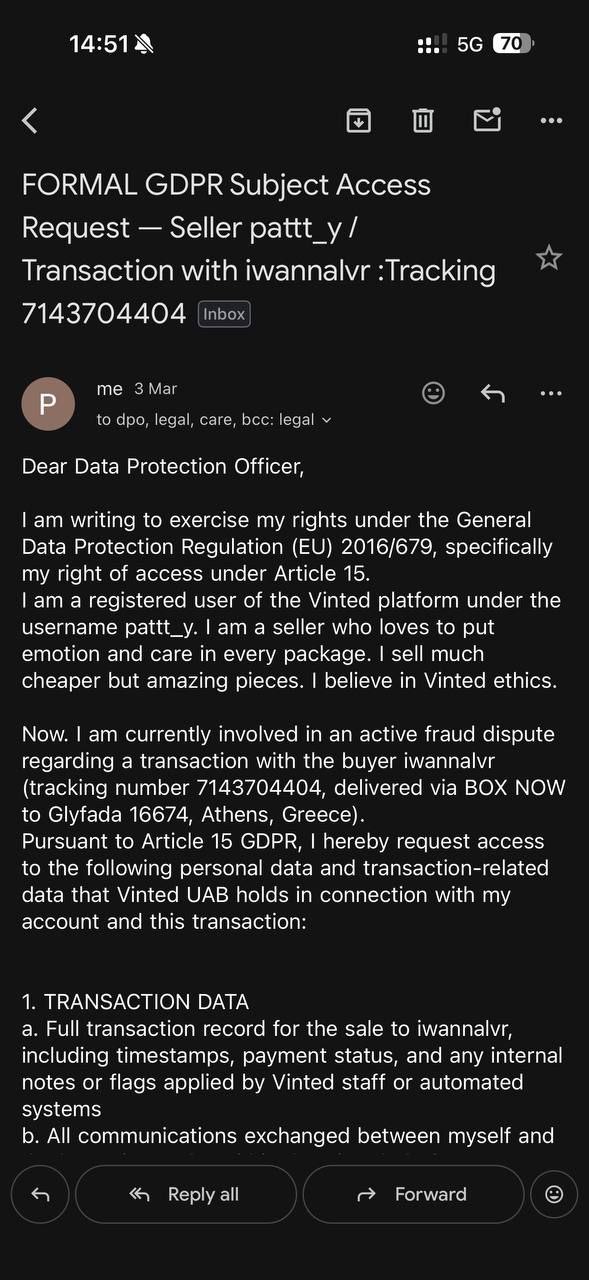Open emoji picker at bottom right
This screenshot has height=1280, width=589.
click(x=554, y=1194)
